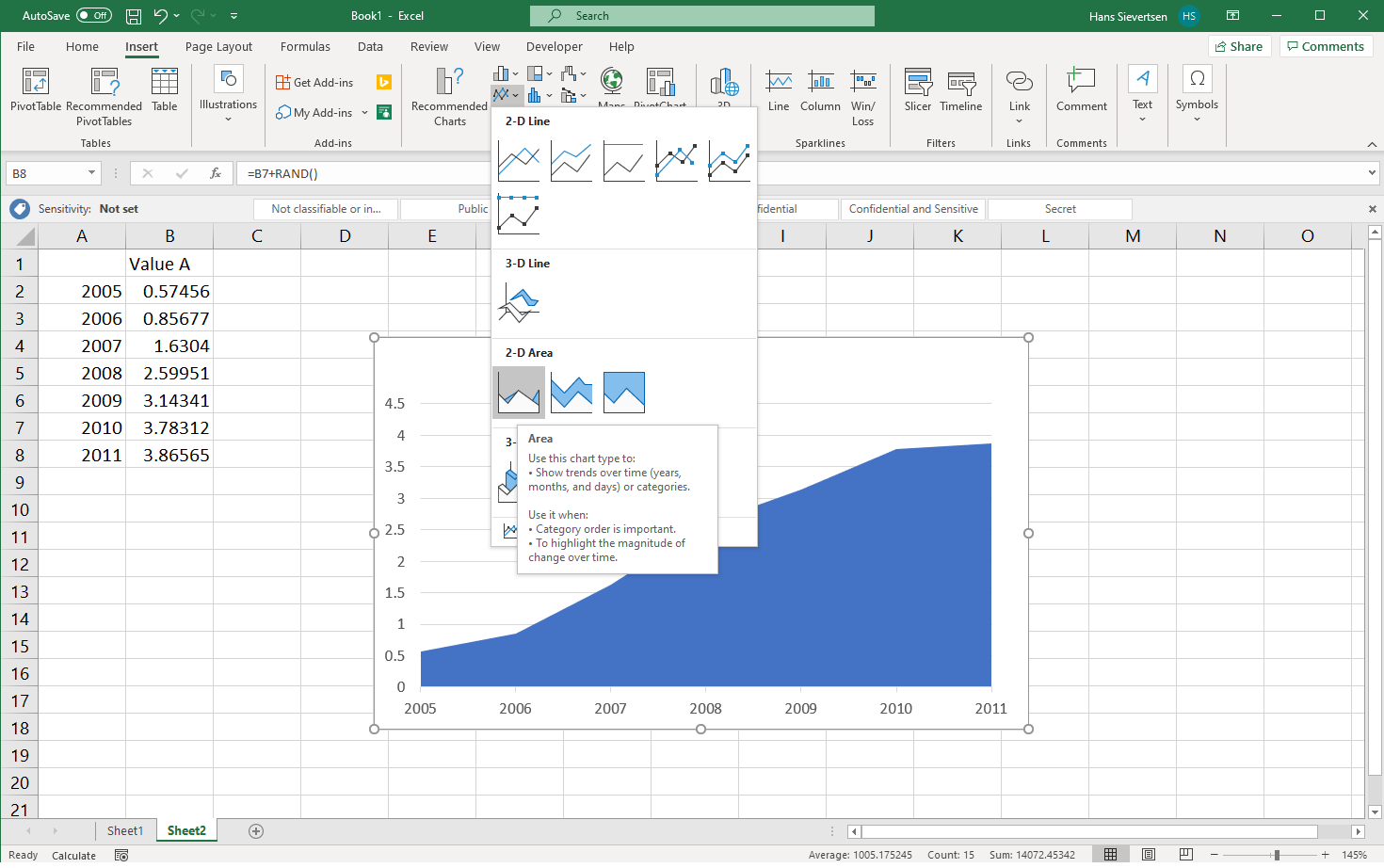1384x868 pixels.
Task: Choose the 3-D Line chart type
Action: 519,303
